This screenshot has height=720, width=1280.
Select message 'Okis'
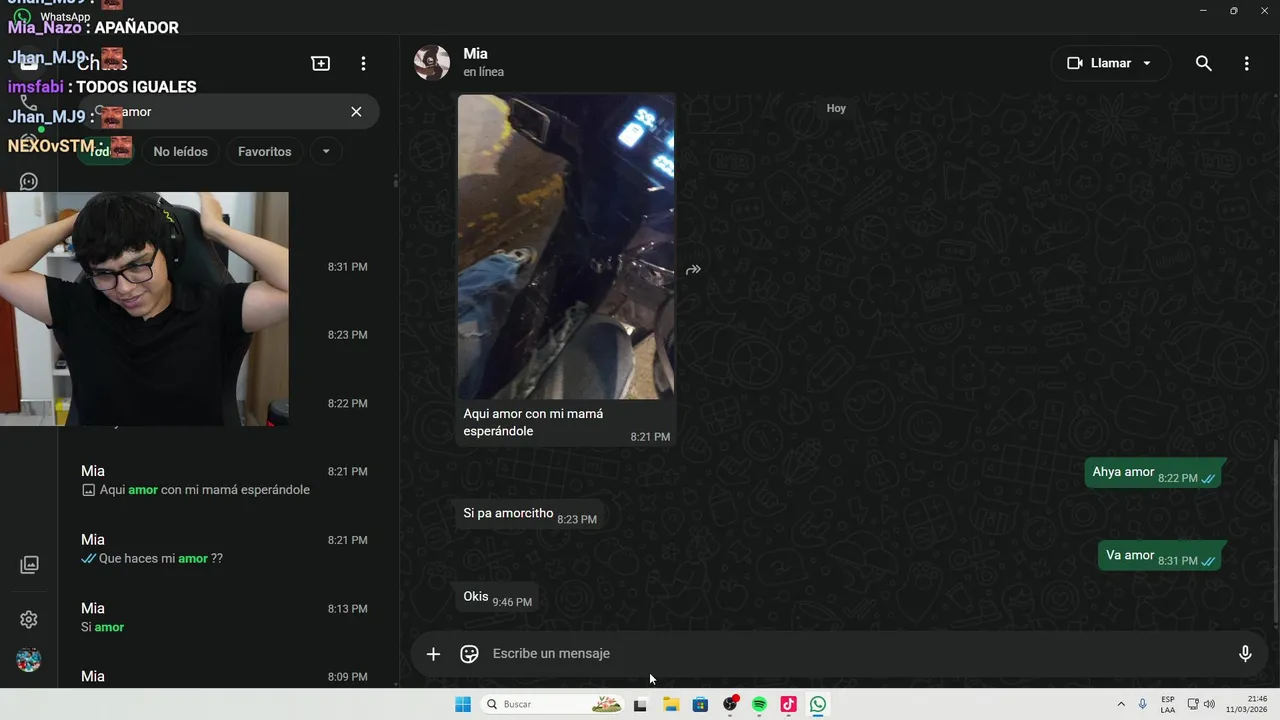tap(497, 598)
